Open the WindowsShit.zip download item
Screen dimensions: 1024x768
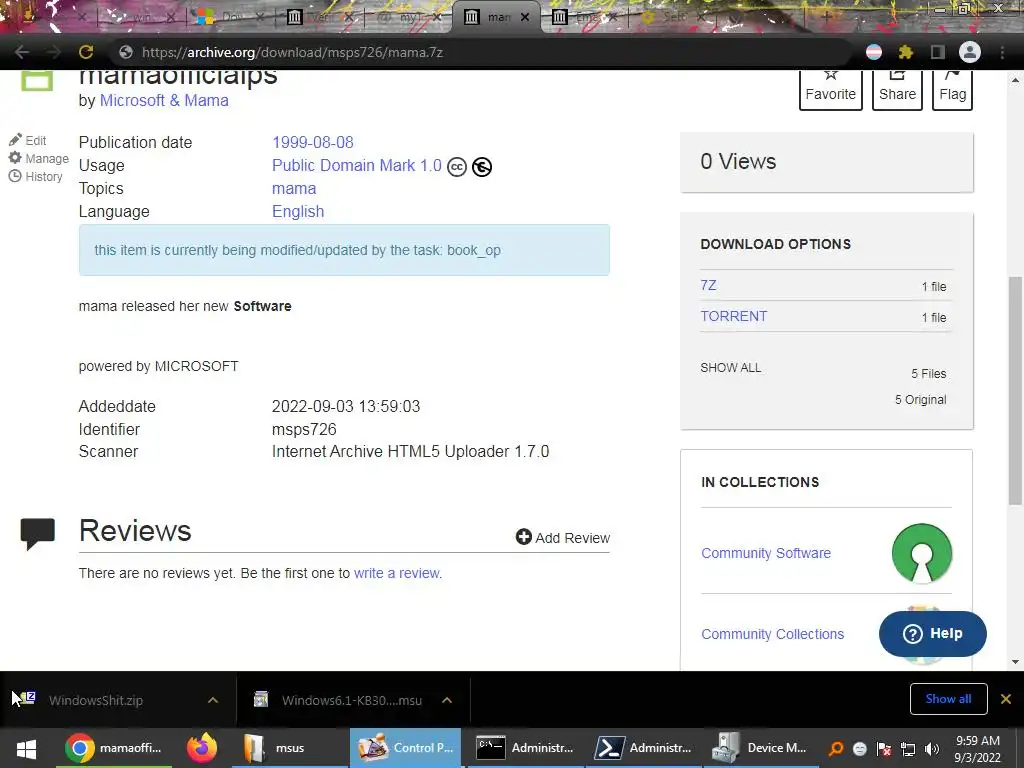pos(96,700)
